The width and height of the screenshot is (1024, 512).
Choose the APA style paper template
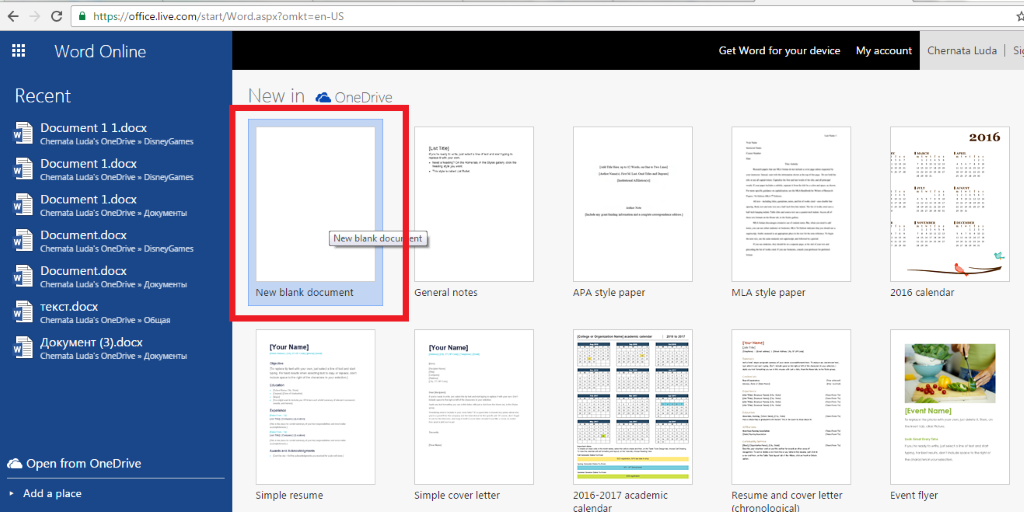[x=633, y=204]
